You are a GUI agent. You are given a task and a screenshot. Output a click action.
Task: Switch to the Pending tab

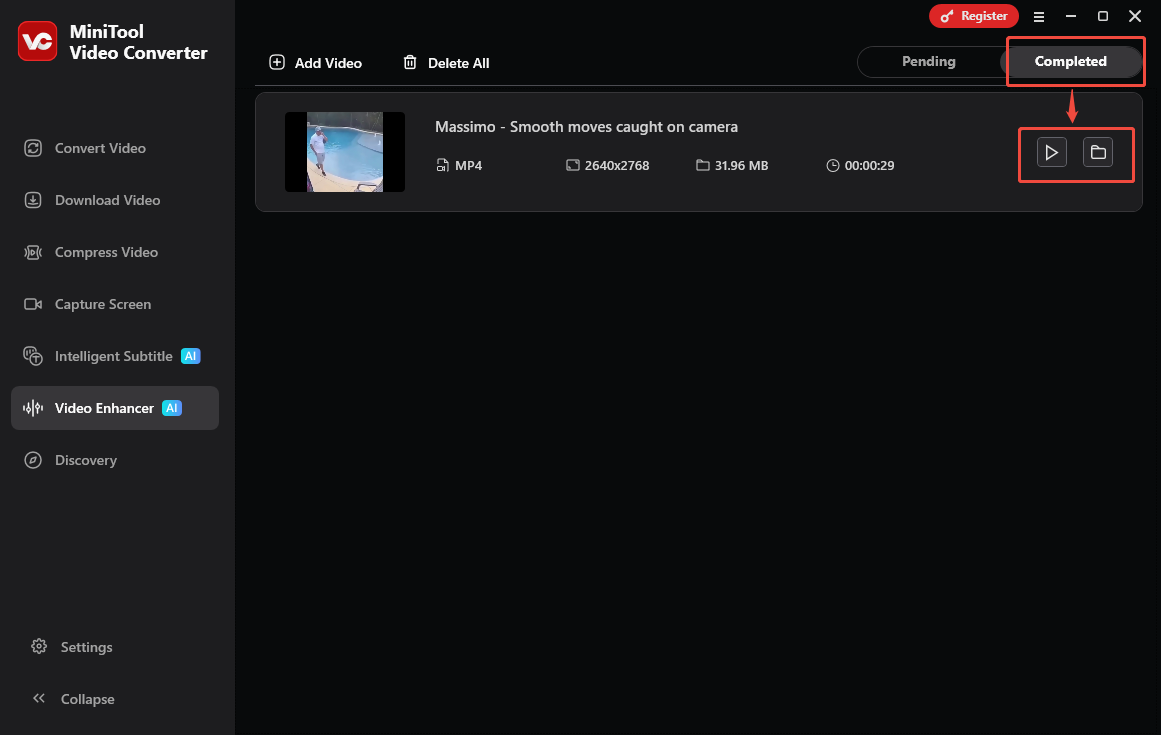click(929, 61)
